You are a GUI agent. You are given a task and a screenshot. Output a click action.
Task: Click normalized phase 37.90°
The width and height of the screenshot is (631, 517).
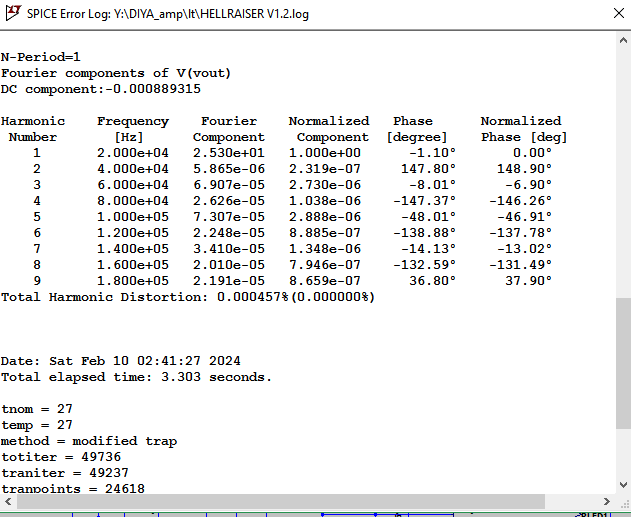point(528,281)
